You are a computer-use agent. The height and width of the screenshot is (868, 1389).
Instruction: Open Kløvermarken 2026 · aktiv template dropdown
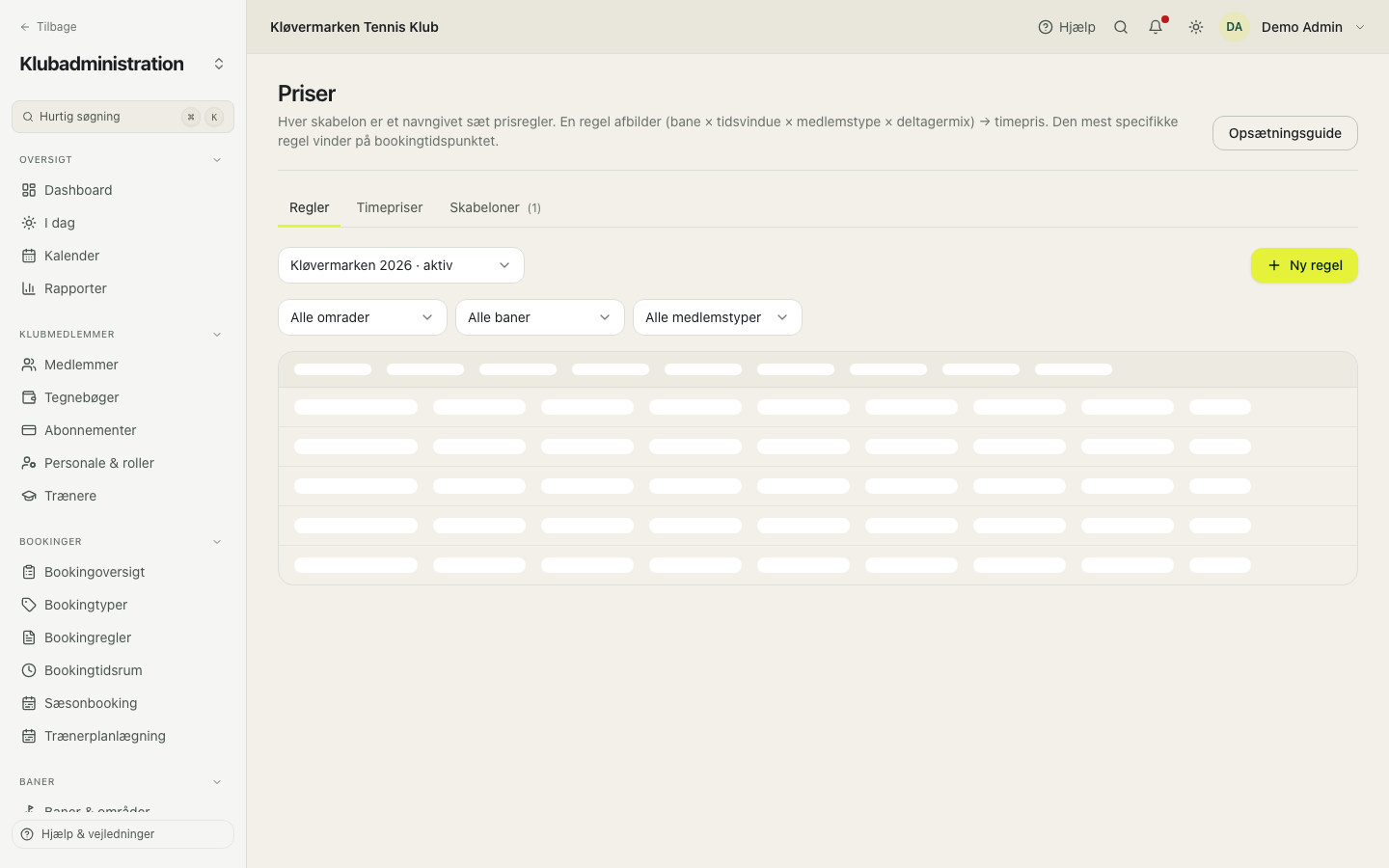(x=401, y=265)
